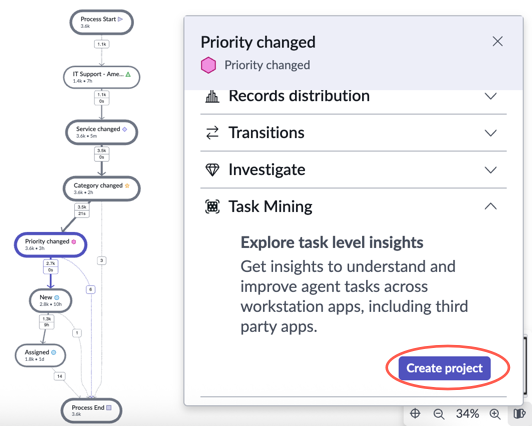Select the Category changed node
Viewport: 532px width, 426px height.
(101, 188)
